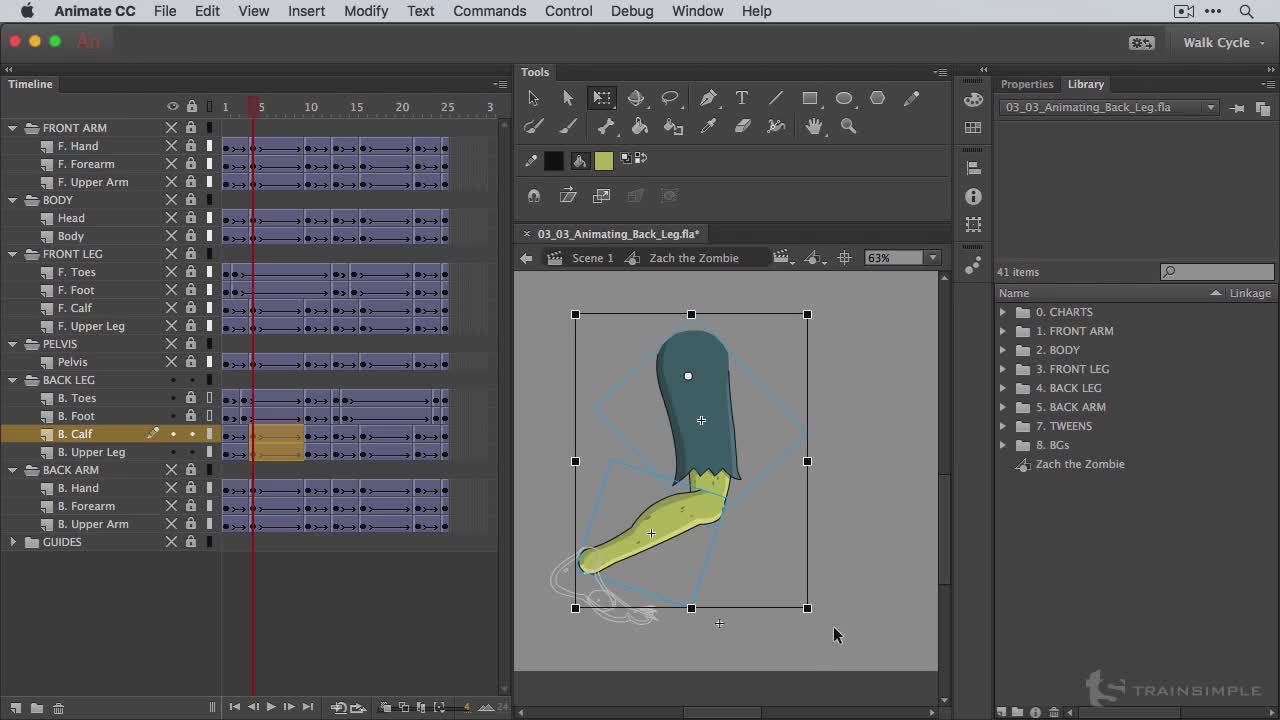Open the Align panel icon
The width and height of the screenshot is (1280, 720).
974,168
